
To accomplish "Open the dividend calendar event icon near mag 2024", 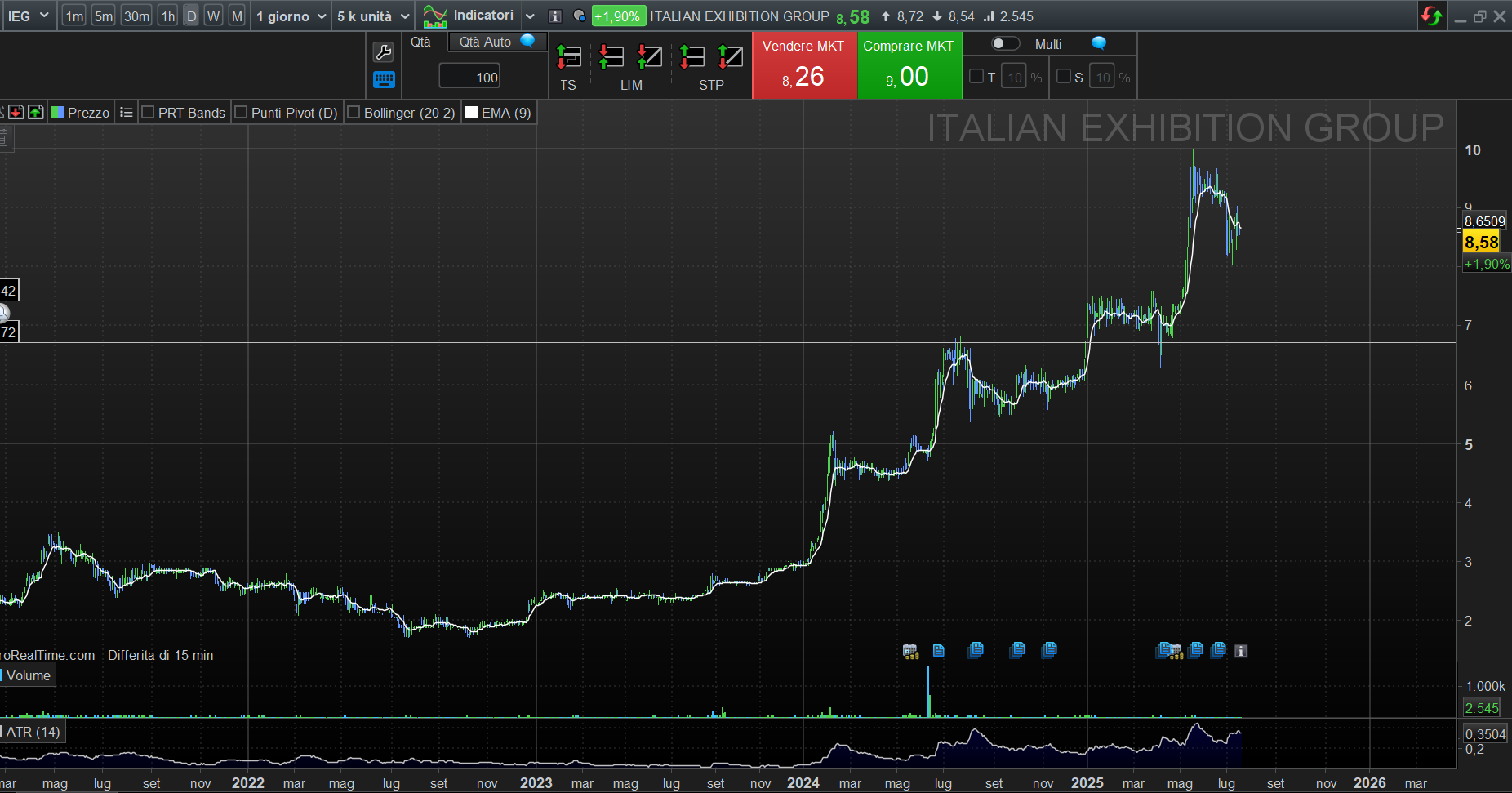I will [x=910, y=651].
